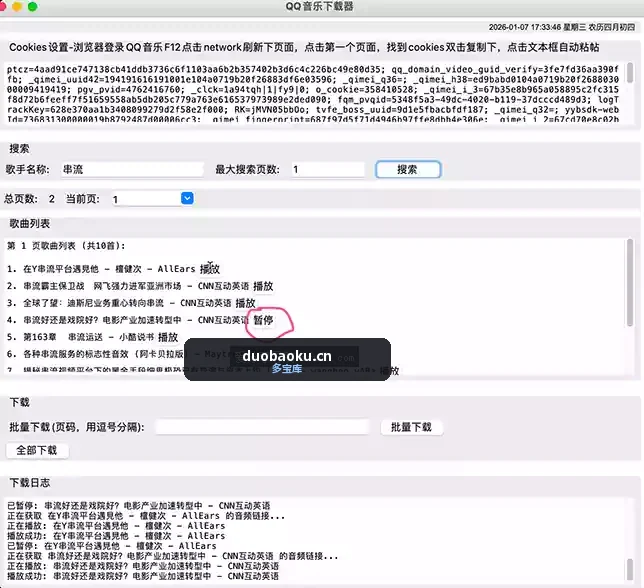
Task: Click the 全部下载 button
Action: click(x=37, y=450)
